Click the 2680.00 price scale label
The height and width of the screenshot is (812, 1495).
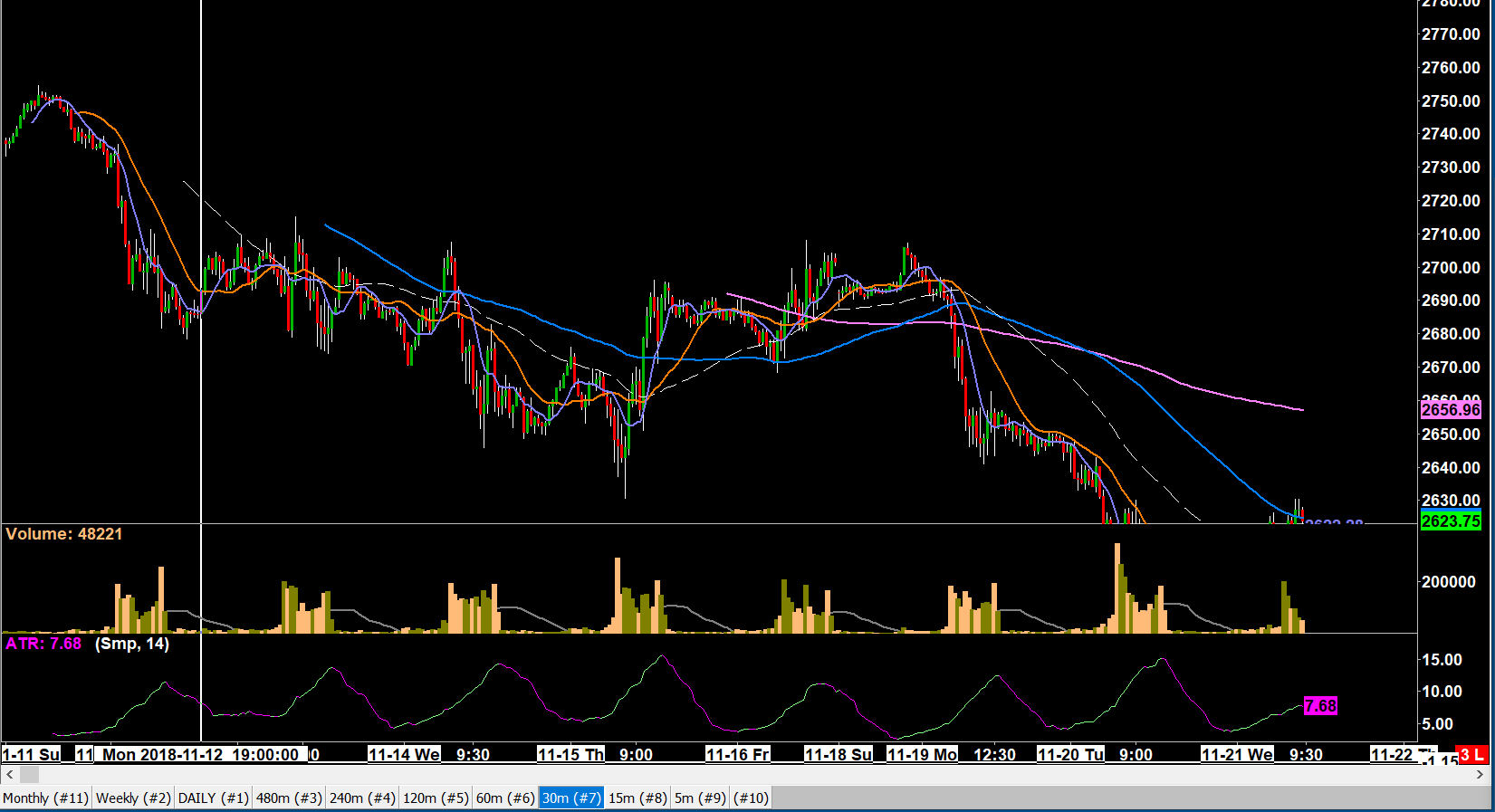coord(1451,334)
